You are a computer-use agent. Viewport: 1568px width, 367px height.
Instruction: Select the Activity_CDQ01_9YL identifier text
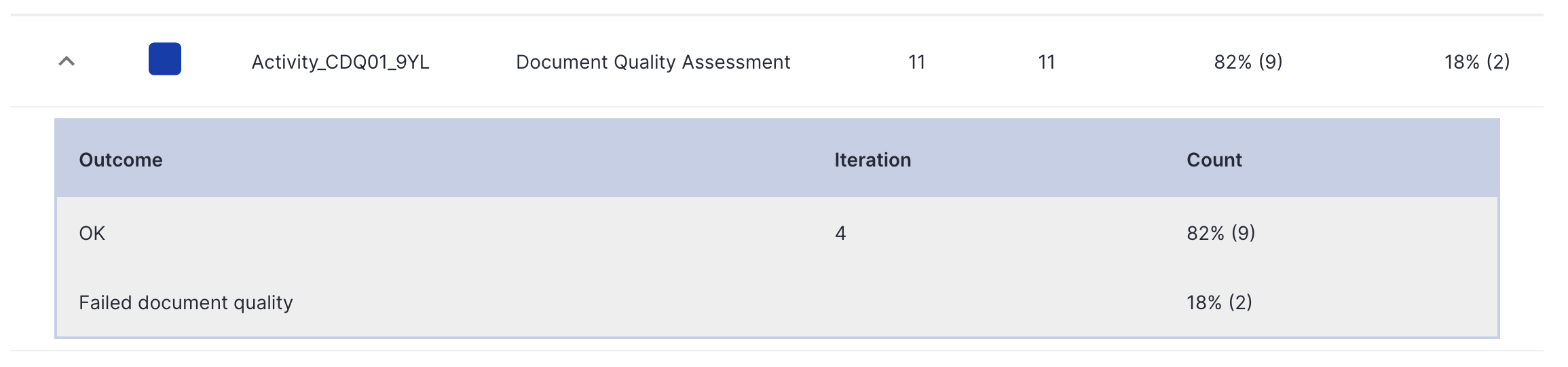(x=340, y=62)
